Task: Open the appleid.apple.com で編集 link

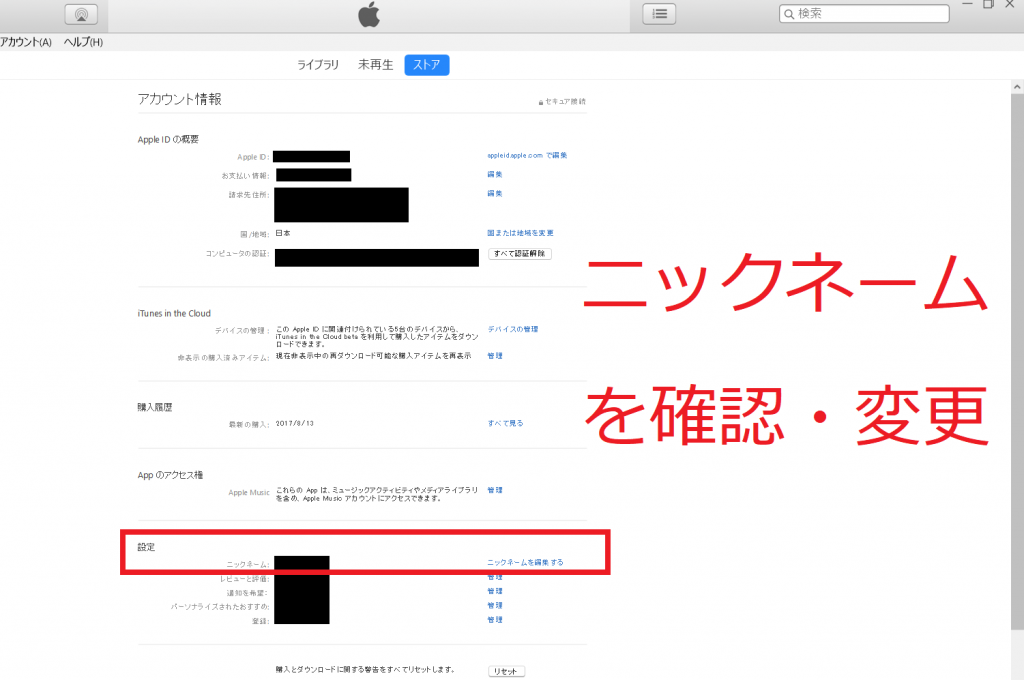Action: [527, 155]
